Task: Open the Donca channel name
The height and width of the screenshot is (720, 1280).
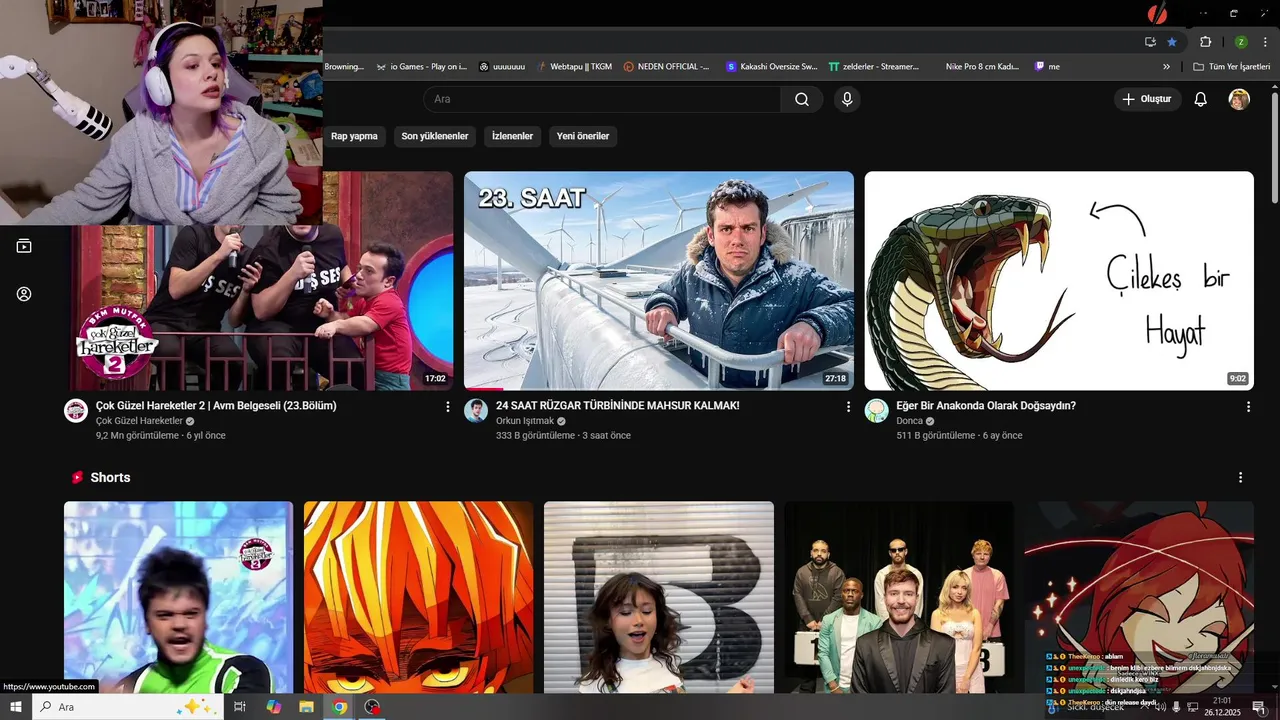Action: (909, 421)
